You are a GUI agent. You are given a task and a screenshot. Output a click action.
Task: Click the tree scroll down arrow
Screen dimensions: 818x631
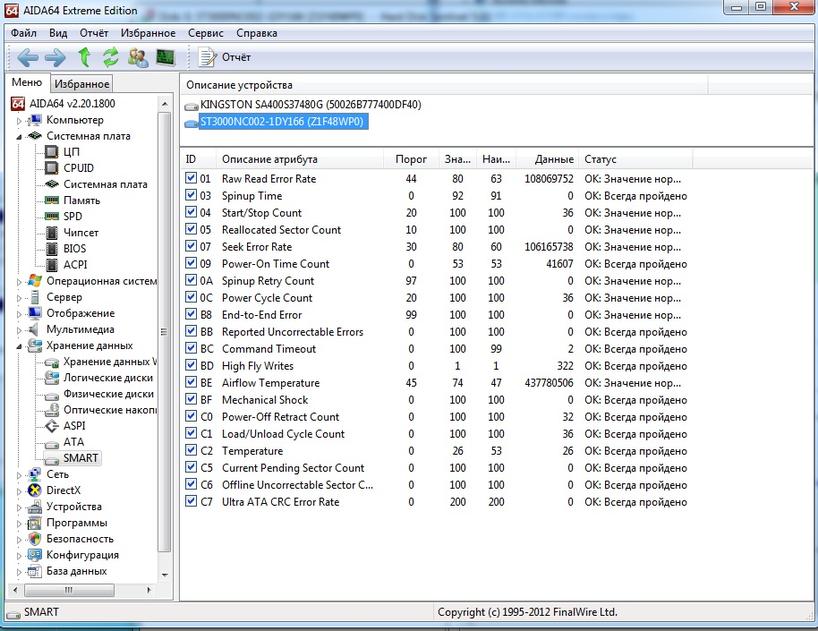(164, 575)
